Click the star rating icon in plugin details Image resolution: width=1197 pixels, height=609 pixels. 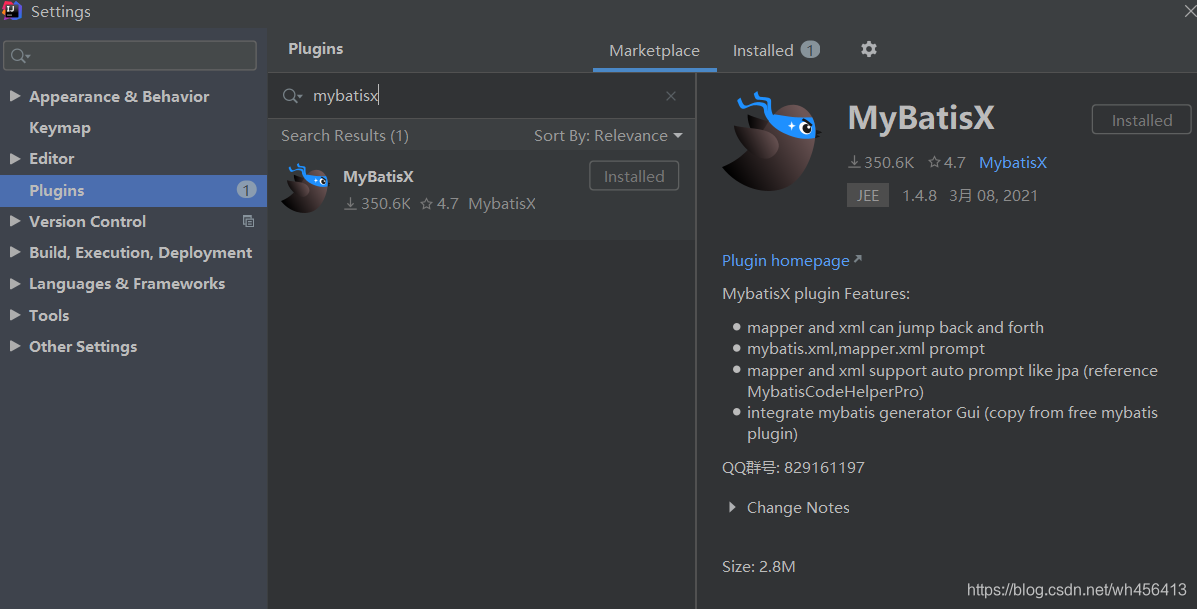pos(934,163)
